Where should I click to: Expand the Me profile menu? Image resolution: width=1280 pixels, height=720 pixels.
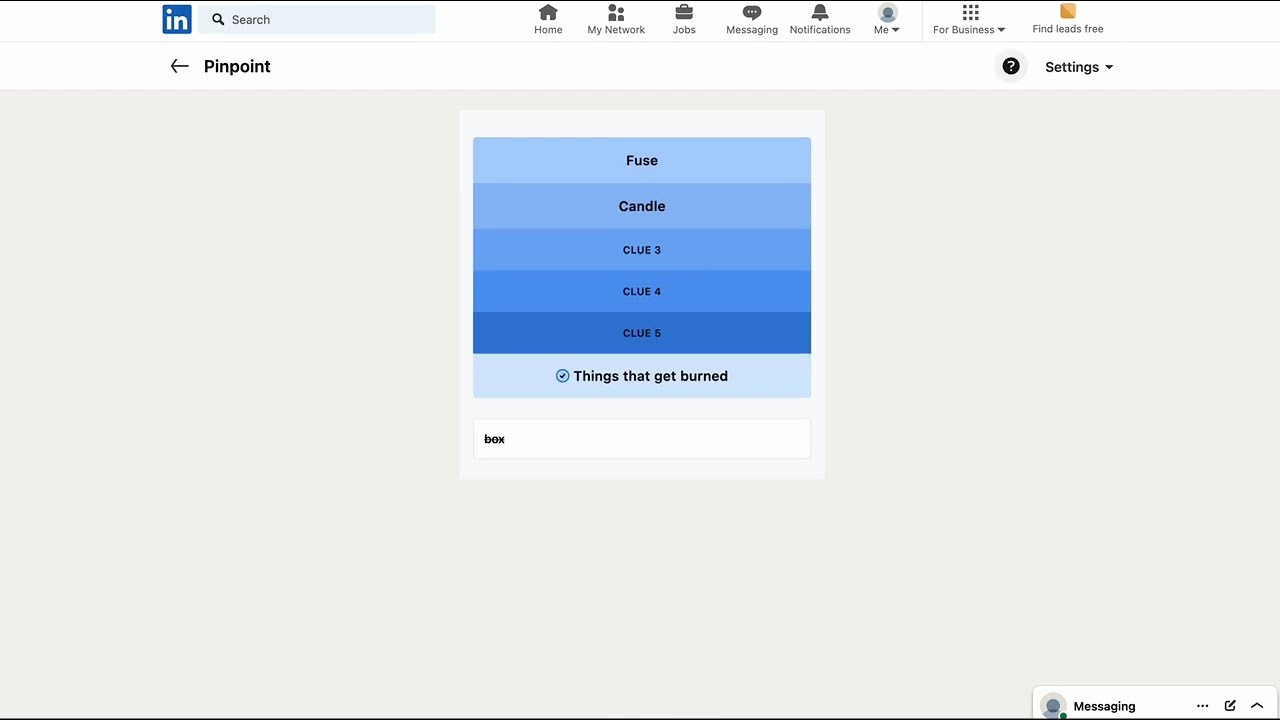(887, 20)
